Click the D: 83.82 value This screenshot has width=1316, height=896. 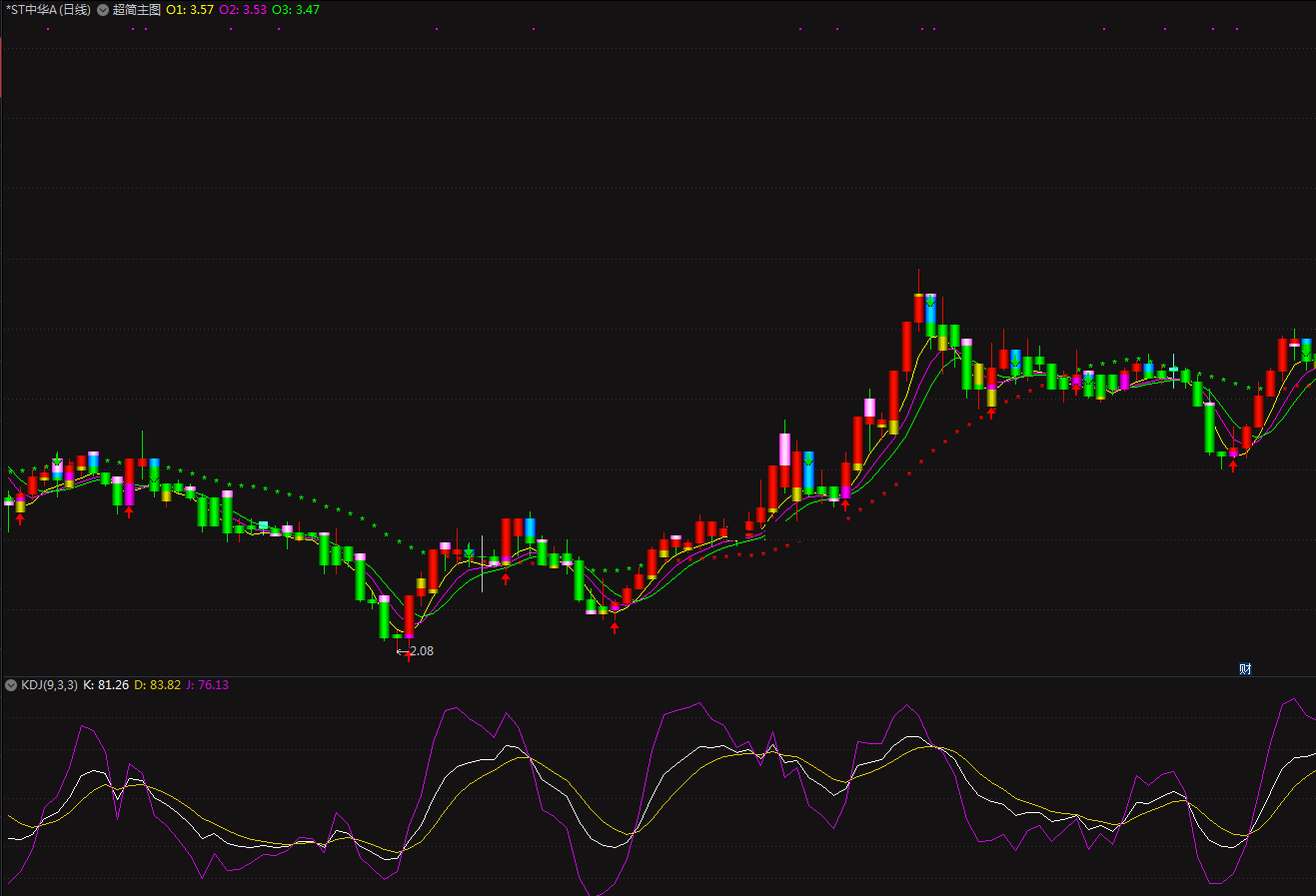(158, 685)
